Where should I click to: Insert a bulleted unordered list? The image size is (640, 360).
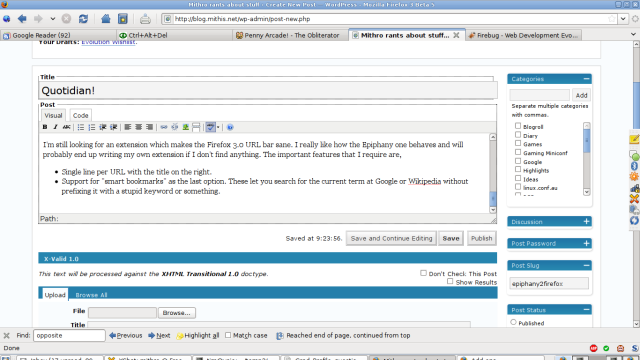click(x=81, y=127)
